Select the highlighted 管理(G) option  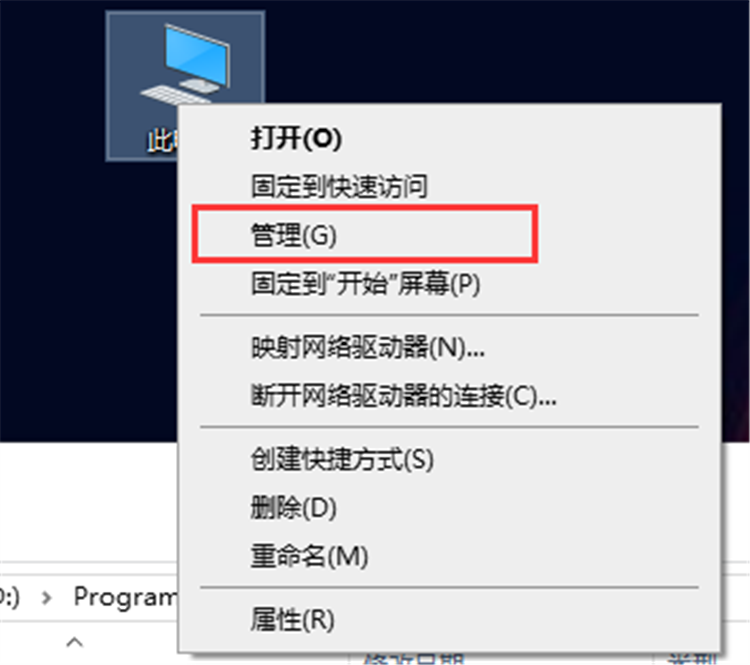(x=365, y=234)
